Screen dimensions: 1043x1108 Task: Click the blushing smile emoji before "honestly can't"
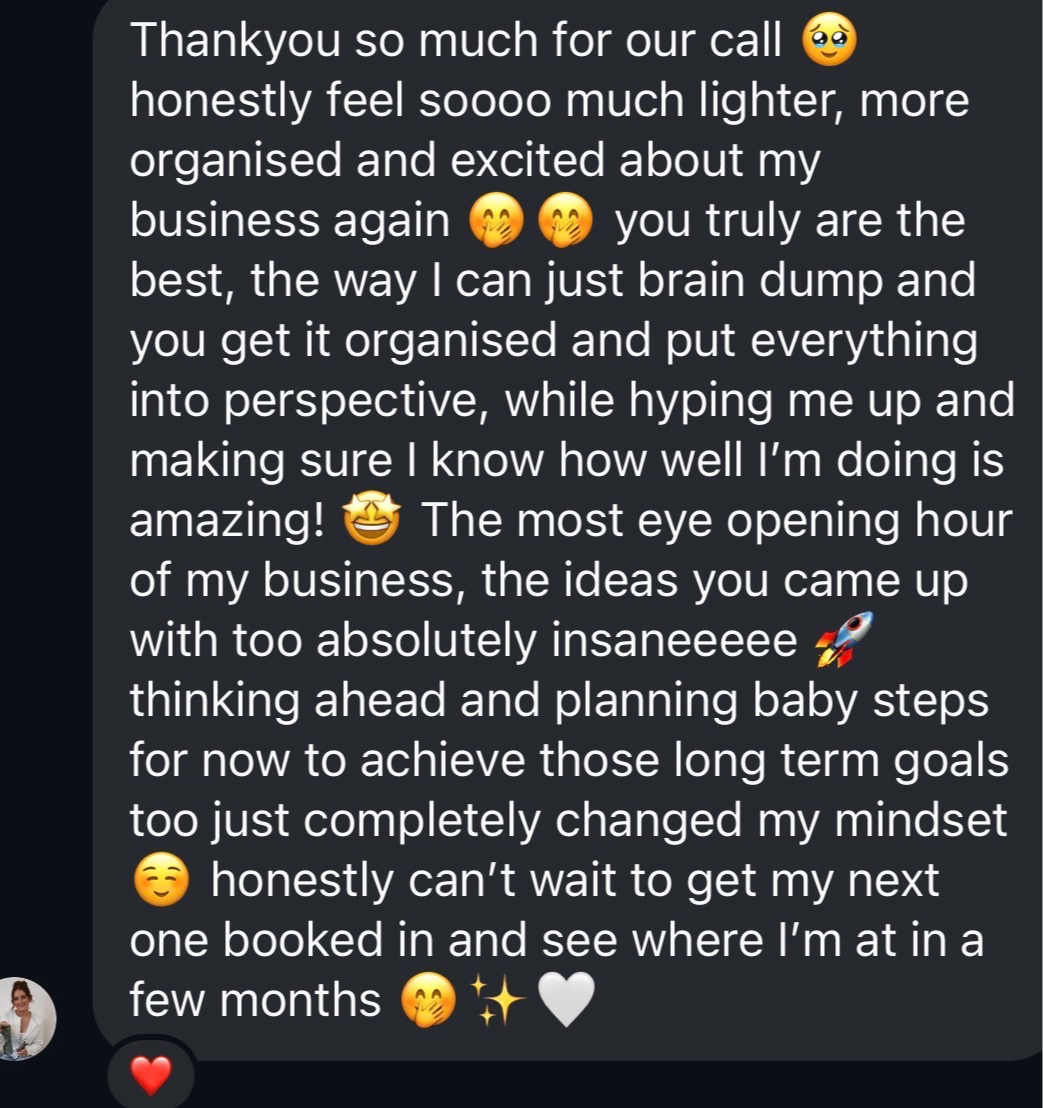coord(159,881)
